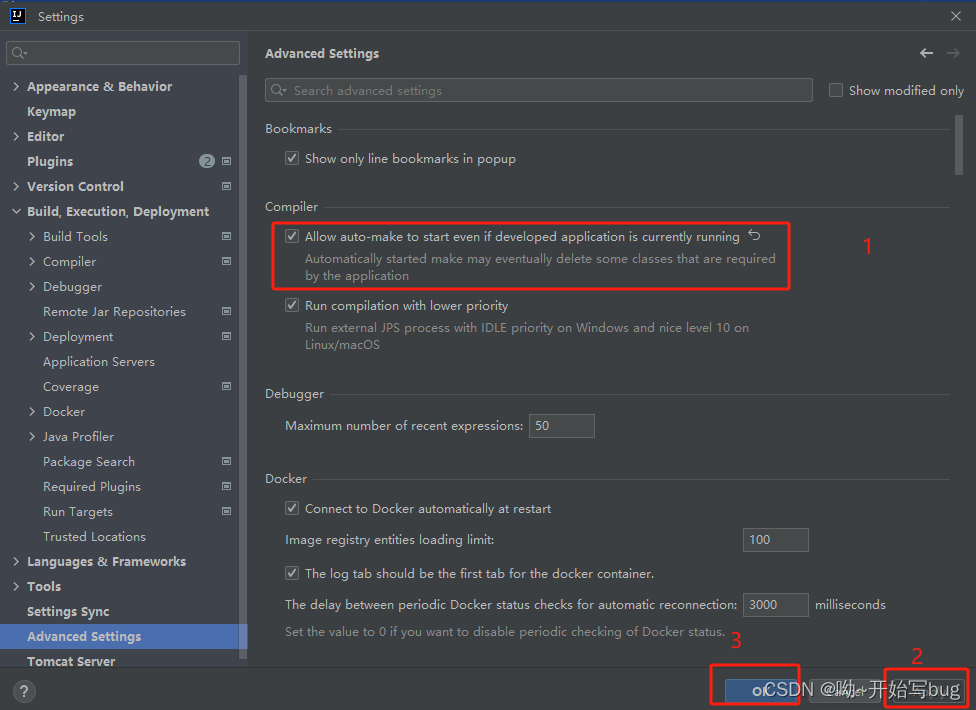Click the advanced settings vertical scrollbar
The image size is (976, 710).
959,145
